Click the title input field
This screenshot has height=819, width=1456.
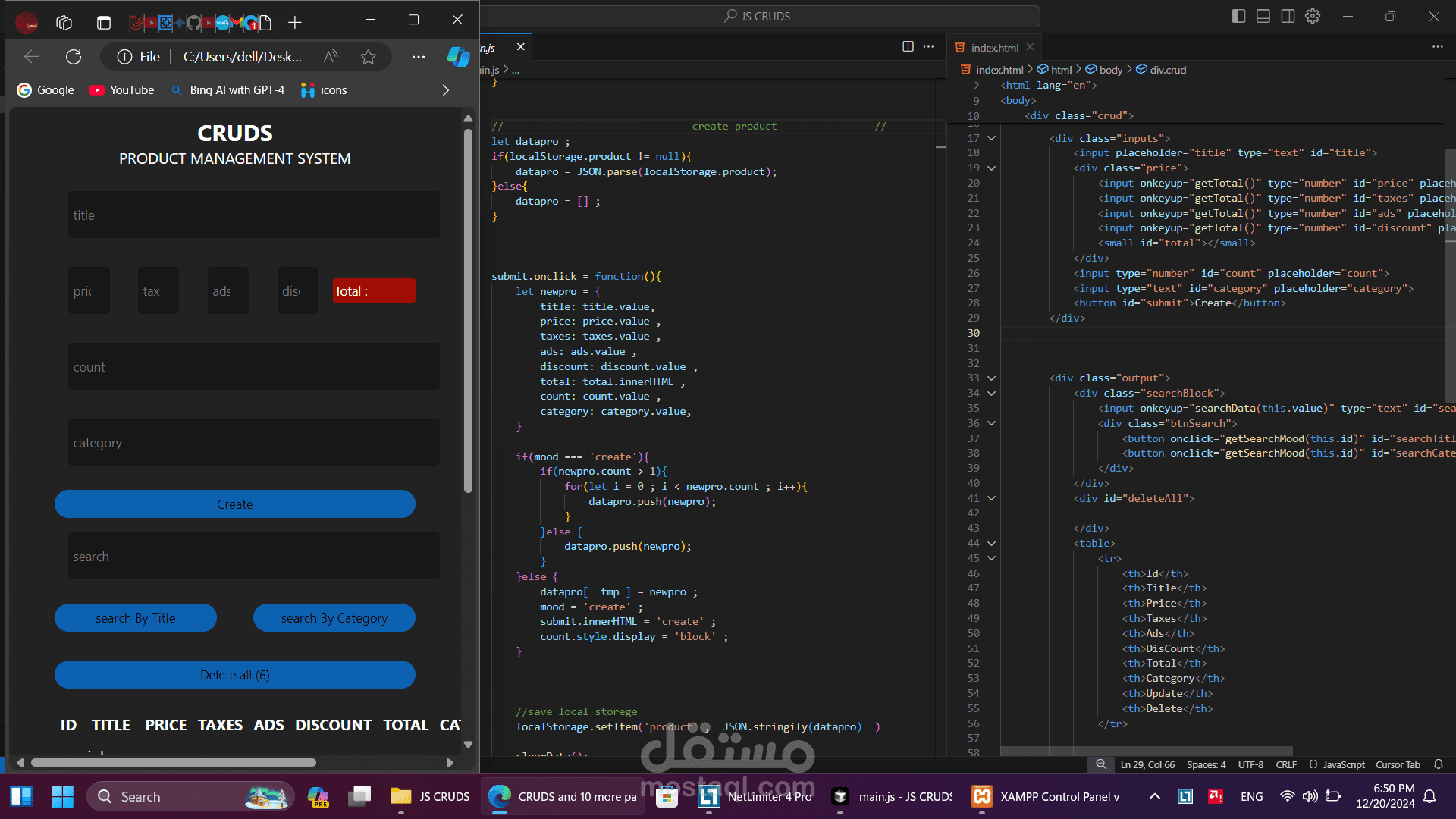coord(253,215)
